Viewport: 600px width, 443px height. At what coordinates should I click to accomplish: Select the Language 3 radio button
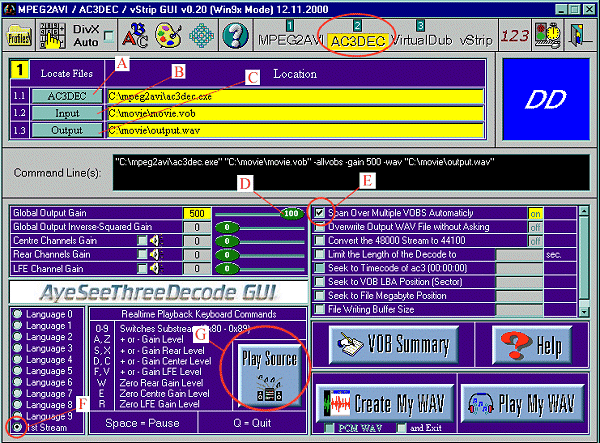[x=17, y=348]
